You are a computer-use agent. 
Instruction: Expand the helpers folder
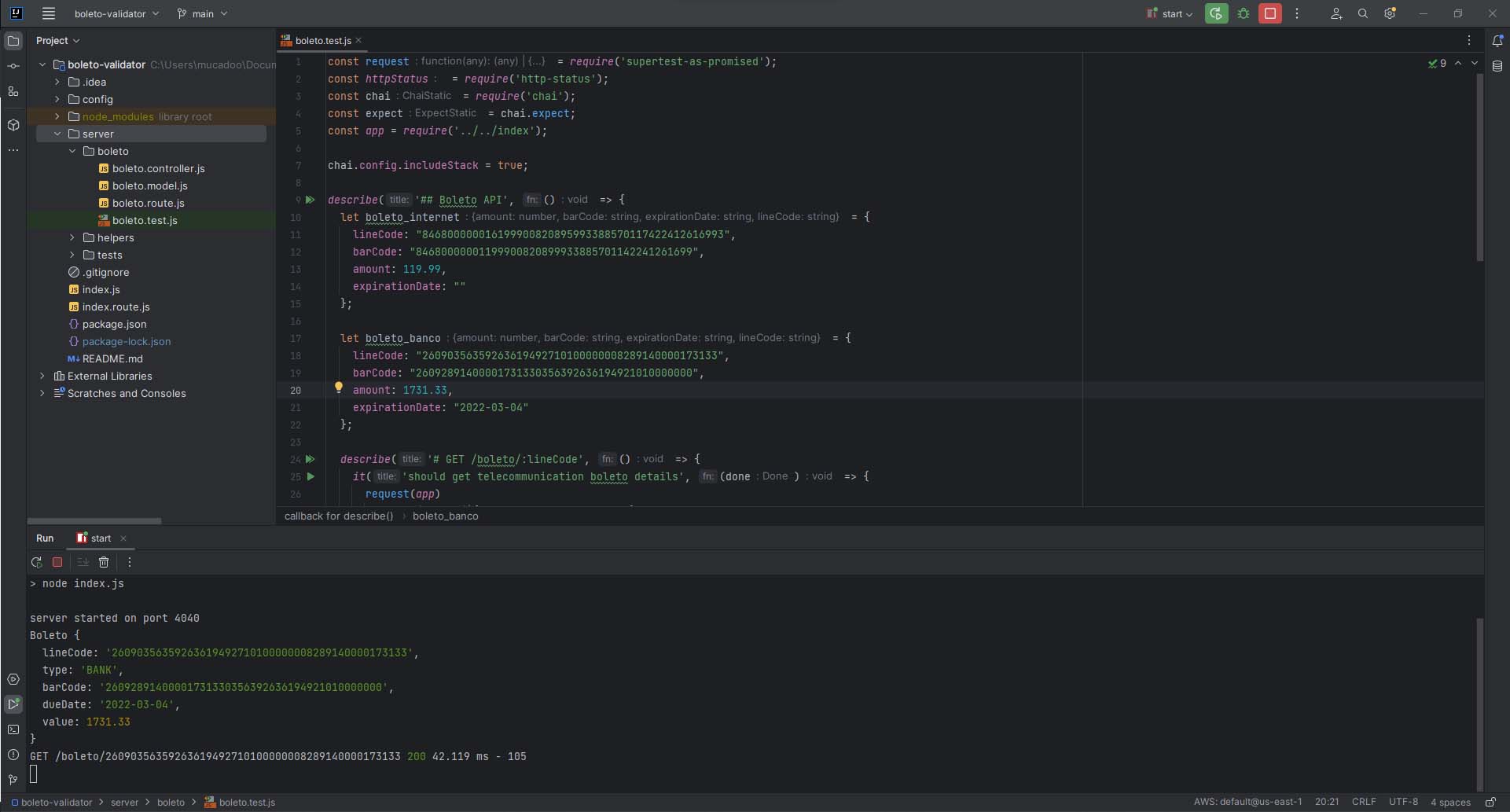72,237
